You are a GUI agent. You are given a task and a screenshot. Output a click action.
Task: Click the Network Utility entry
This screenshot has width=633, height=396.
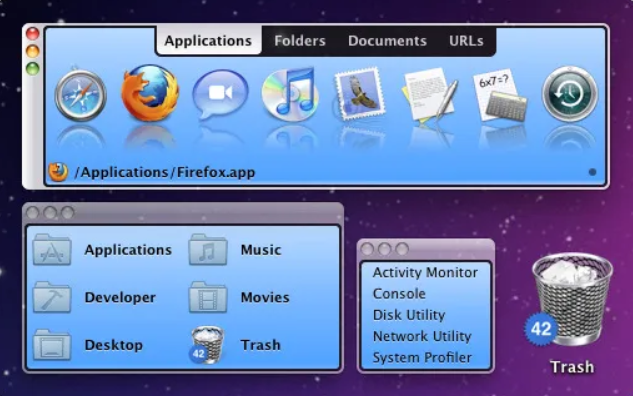tap(422, 336)
